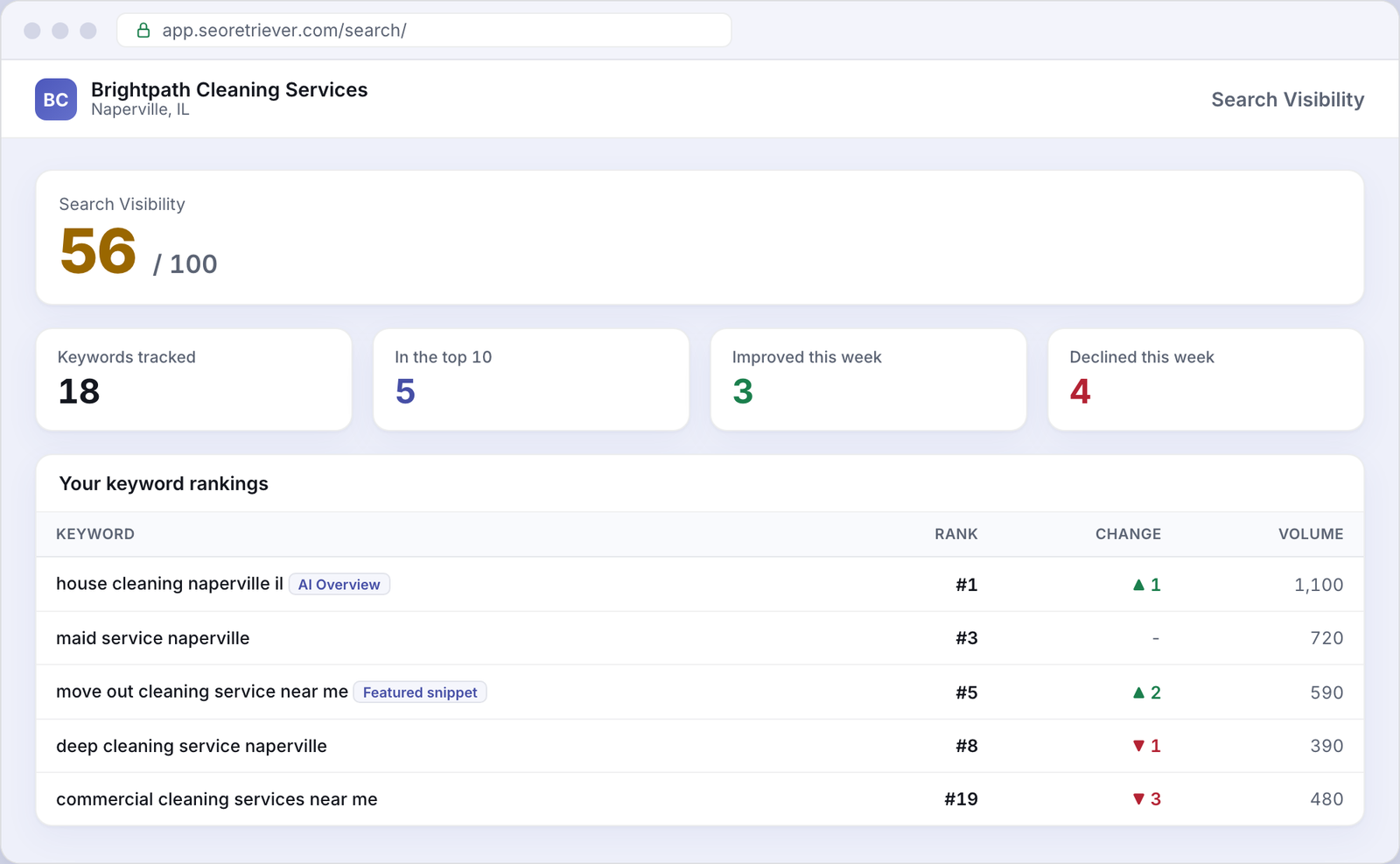The height and width of the screenshot is (864, 1400).
Task: Sort by the CHANGE column header
Action: pyautogui.click(x=1128, y=534)
